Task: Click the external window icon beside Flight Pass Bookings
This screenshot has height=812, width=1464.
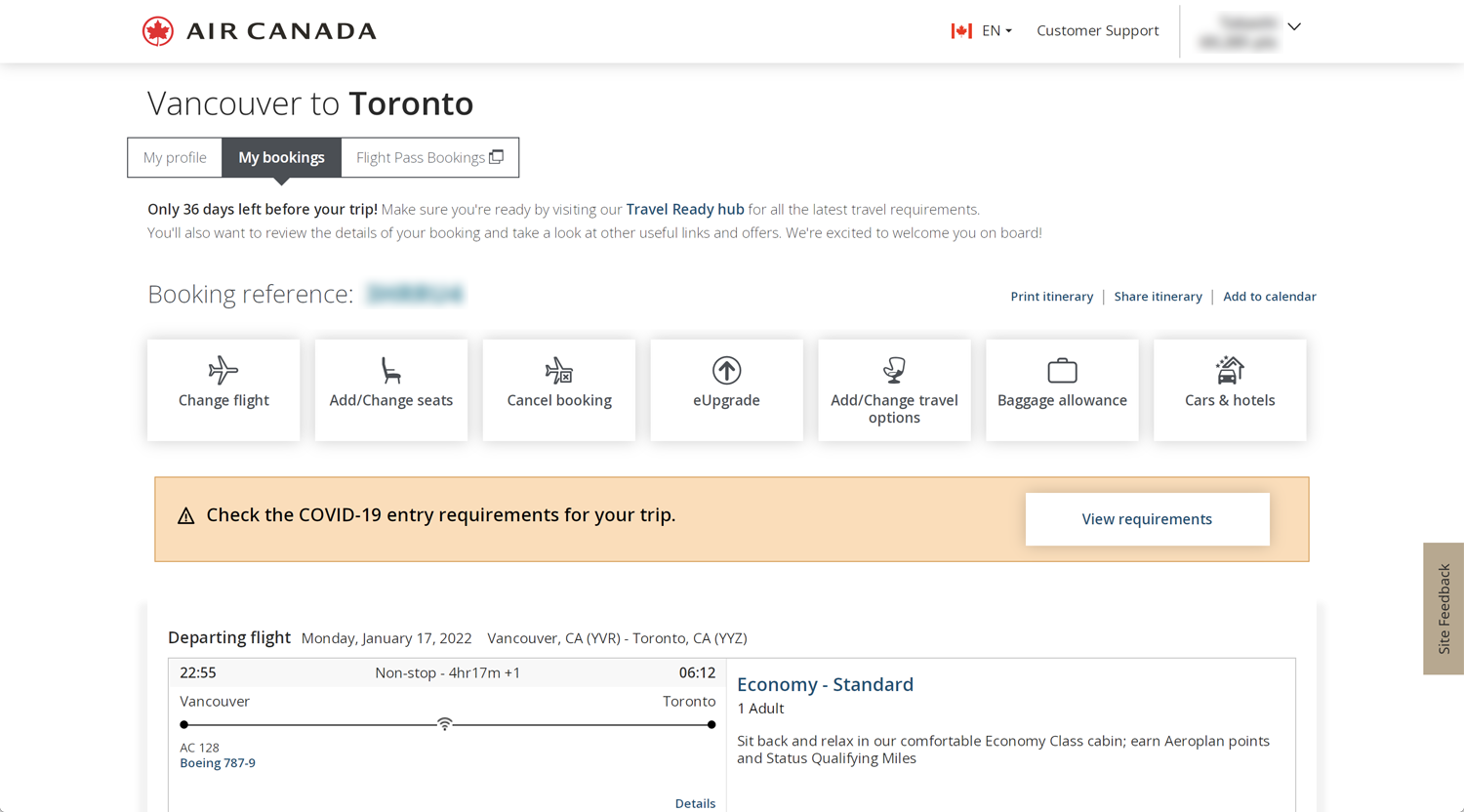Action: pyautogui.click(x=496, y=156)
